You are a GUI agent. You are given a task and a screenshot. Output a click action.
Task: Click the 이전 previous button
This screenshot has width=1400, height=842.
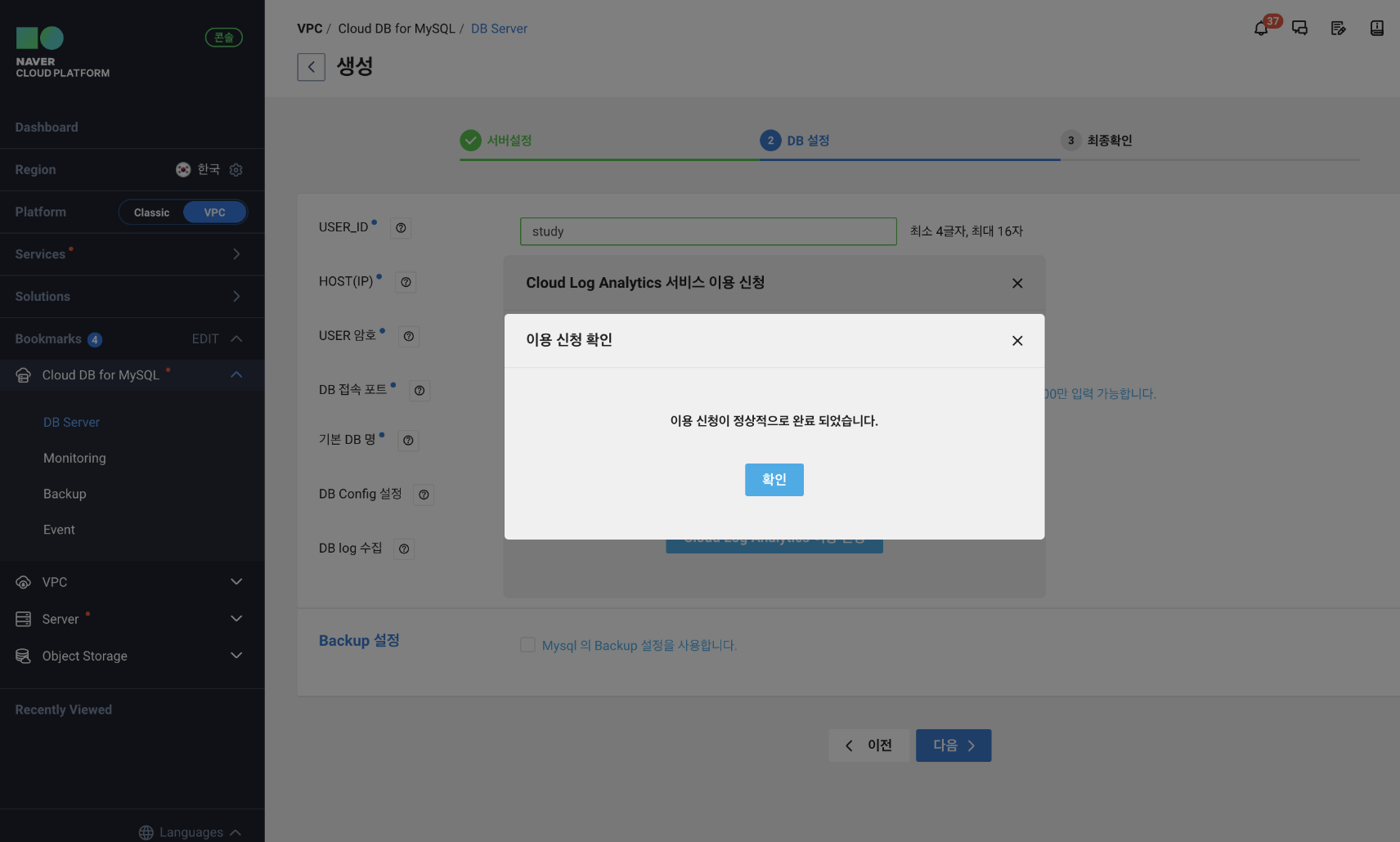(869, 746)
